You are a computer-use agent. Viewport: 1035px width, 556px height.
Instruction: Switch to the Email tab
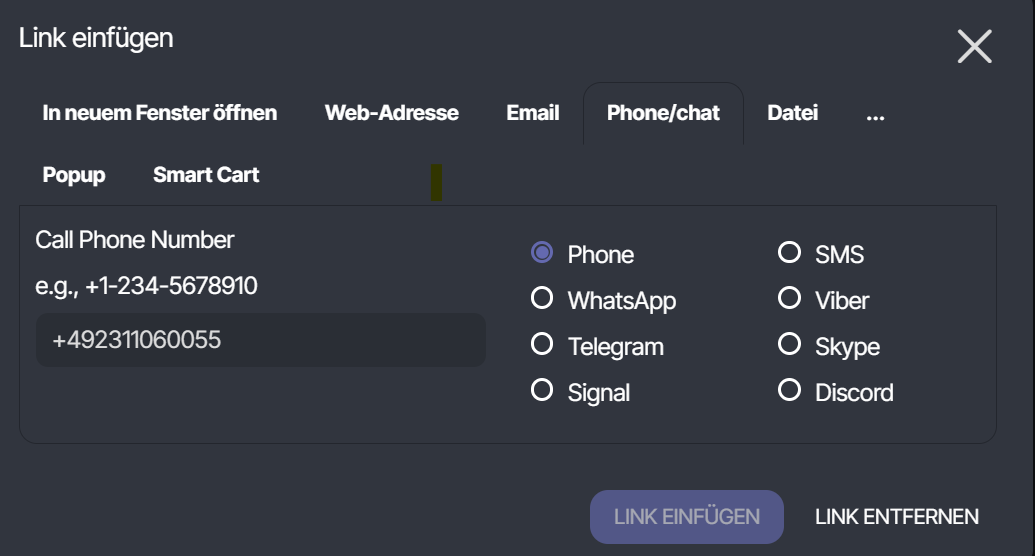[532, 113]
